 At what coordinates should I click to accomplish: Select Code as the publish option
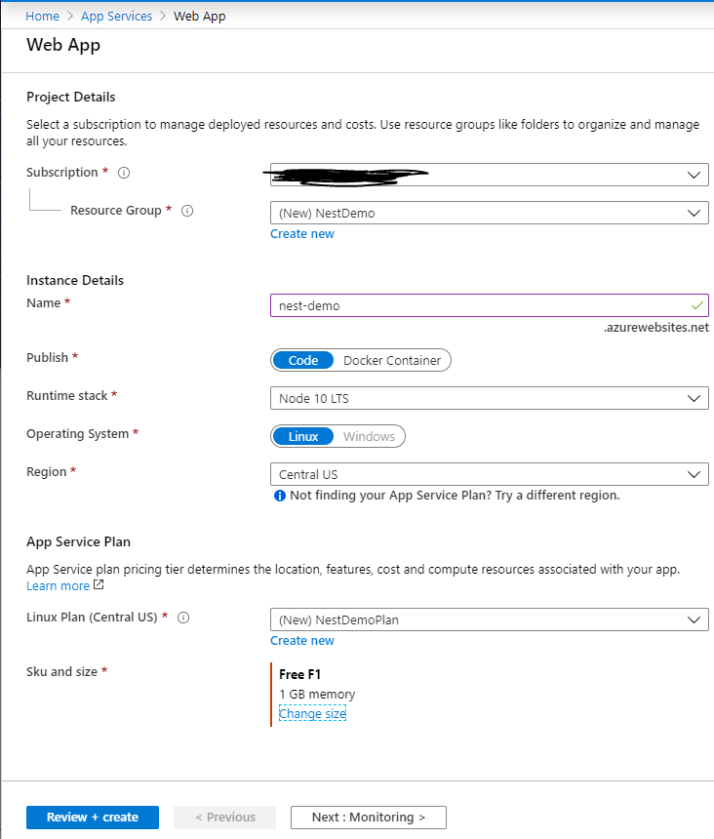(x=304, y=360)
